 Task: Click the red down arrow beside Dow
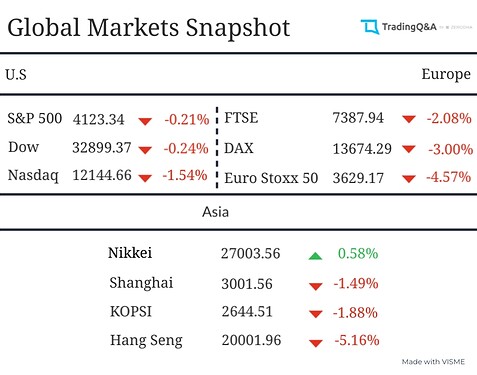pyautogui.click(x=145, y=150)
